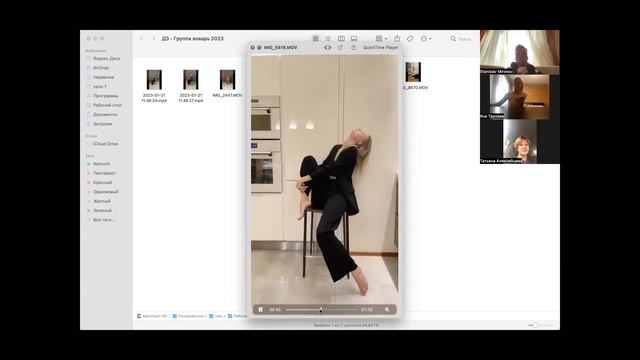Select Stanislav's video tile in the call
Screen dimensions: 640x360
pos(520,52)
